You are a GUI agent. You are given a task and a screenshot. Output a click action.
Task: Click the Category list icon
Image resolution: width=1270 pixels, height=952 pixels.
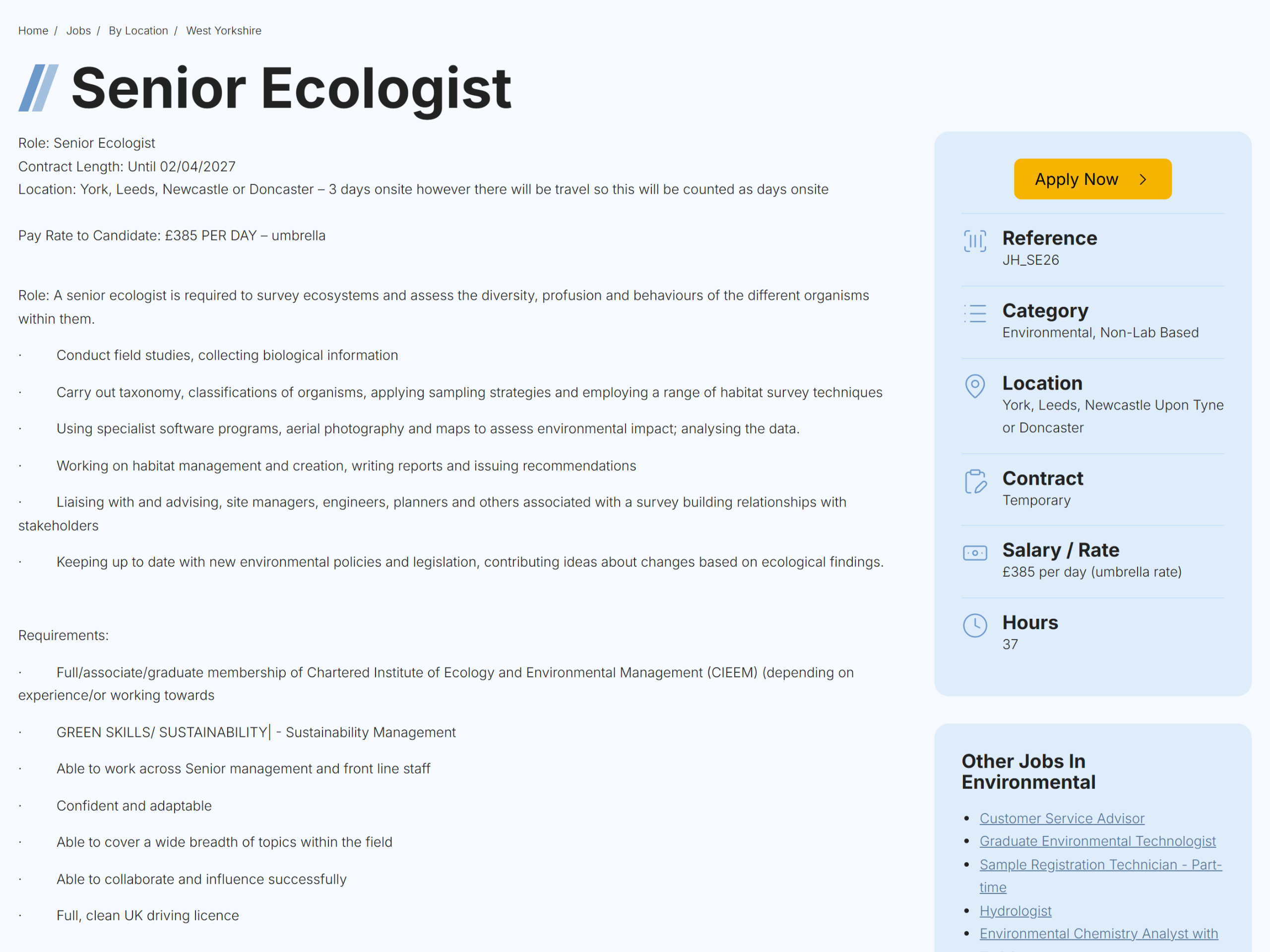975,313
